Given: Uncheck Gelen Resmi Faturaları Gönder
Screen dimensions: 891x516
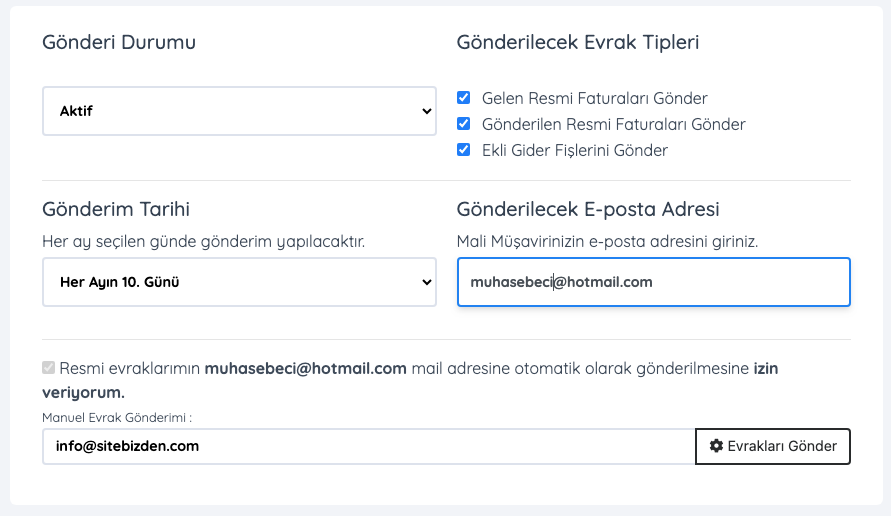Looking at the screenshot, I should [464, 98].
